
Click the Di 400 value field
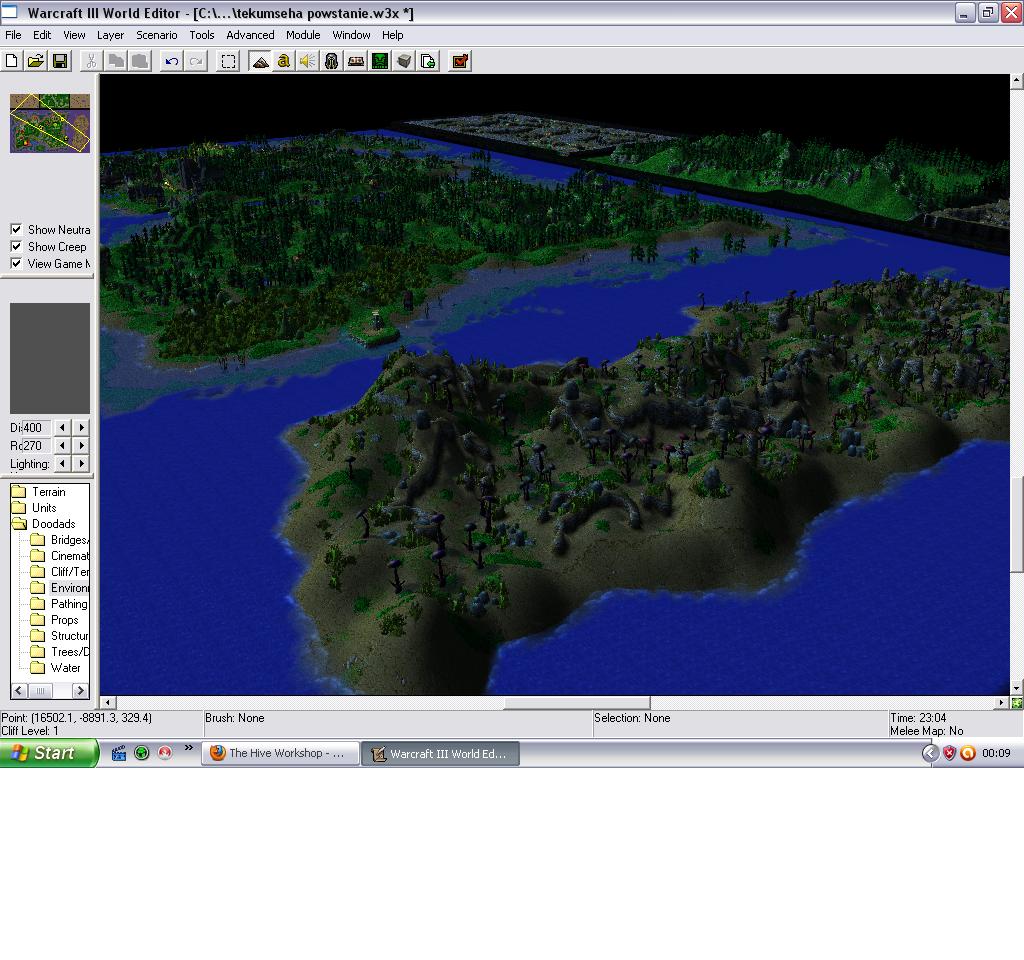click(35, 427)
